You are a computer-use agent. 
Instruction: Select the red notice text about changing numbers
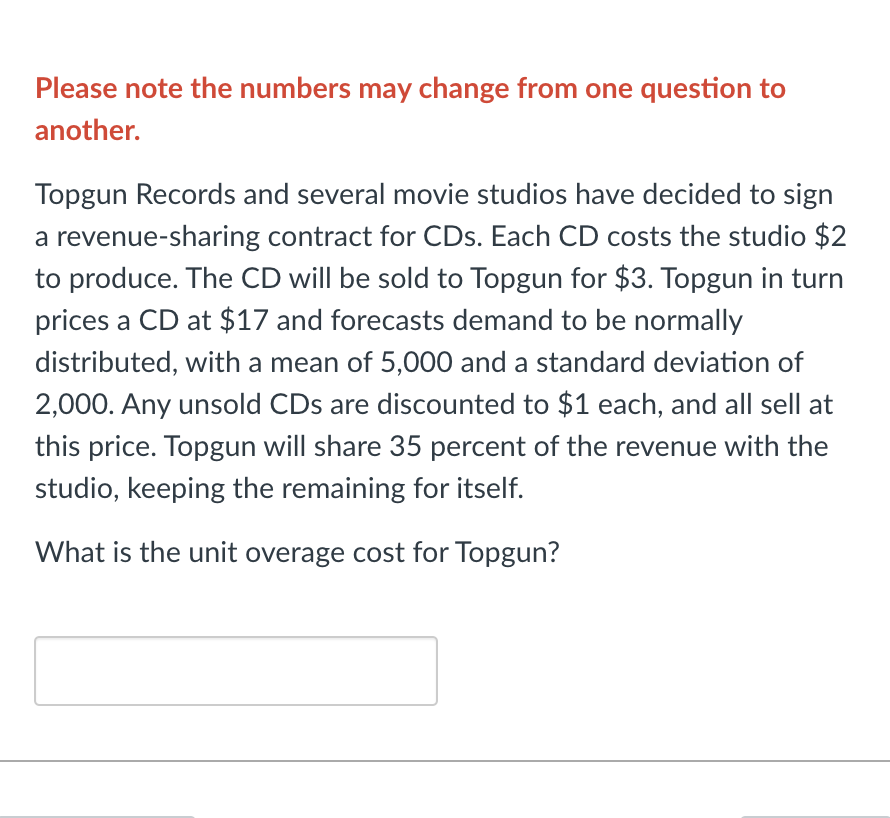point(410,108)
